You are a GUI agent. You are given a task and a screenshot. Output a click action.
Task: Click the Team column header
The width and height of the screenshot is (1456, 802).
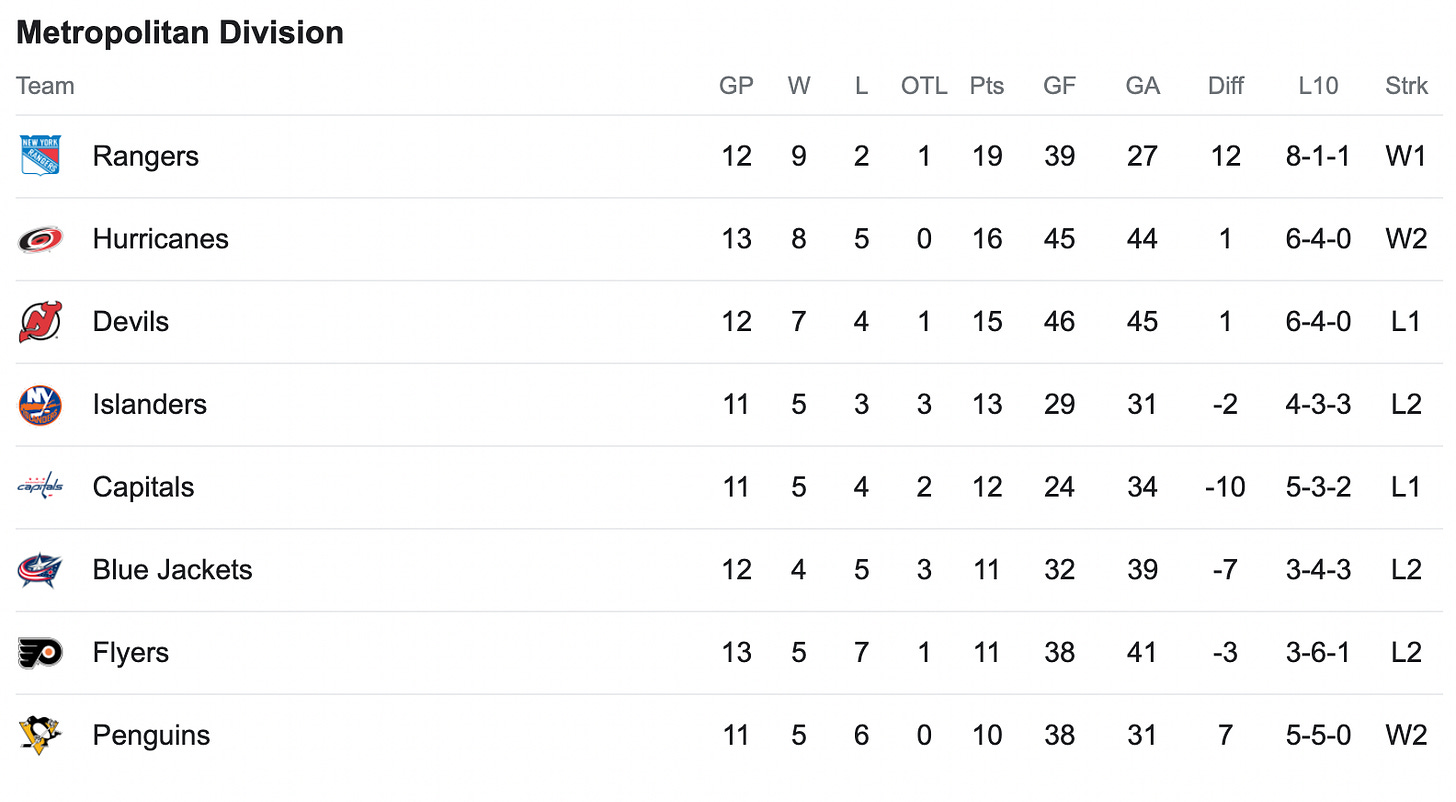(x=45, y=86)
